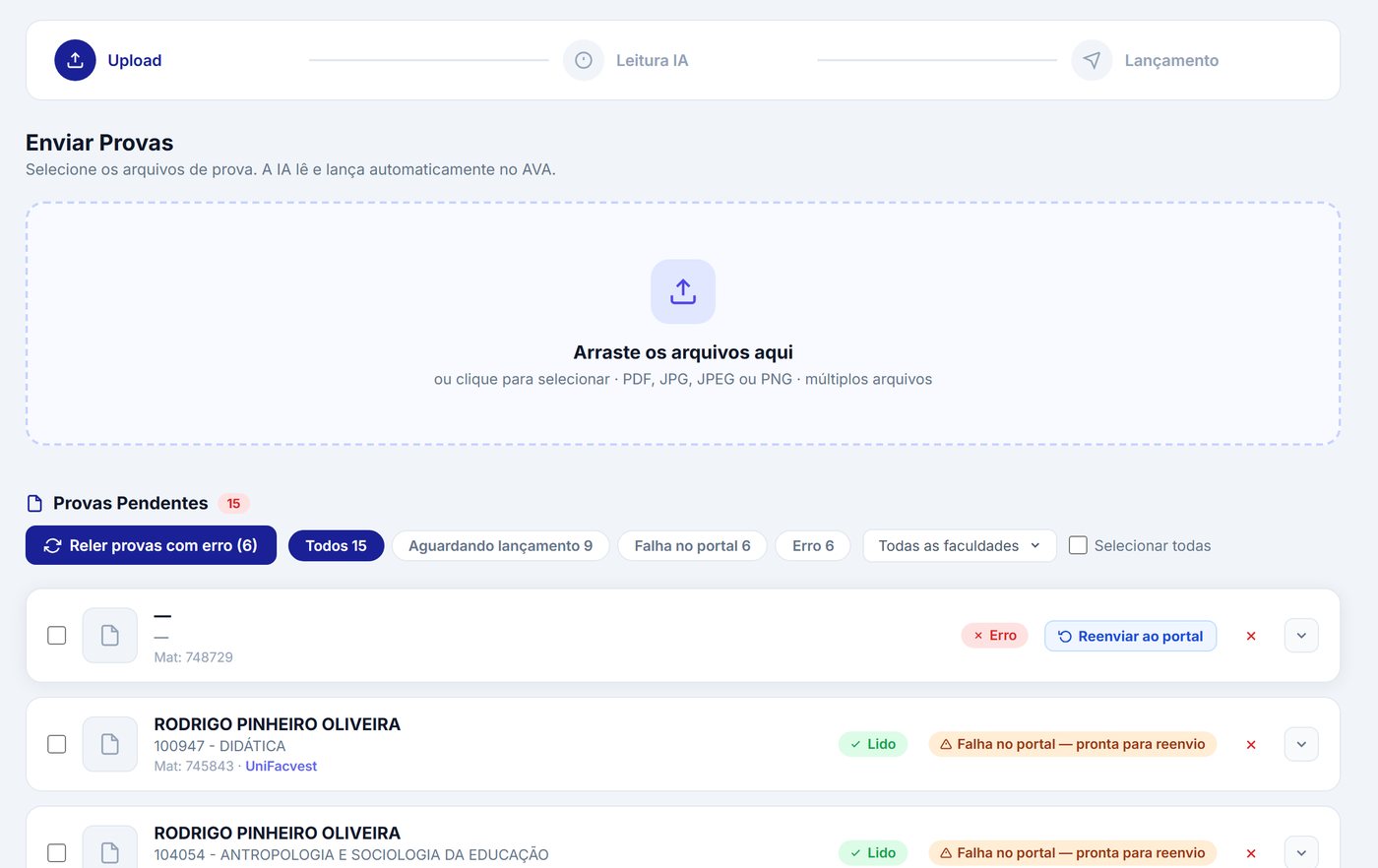Expand details of the Mat: 748729 row

pos(1301,636)
